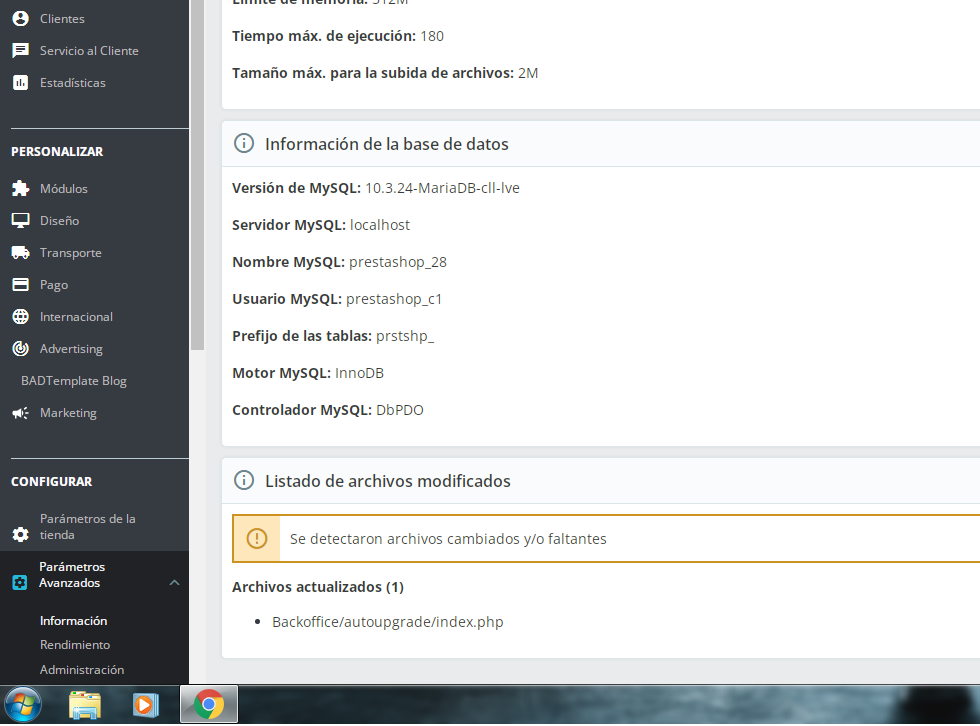The image size is (980, 726).
Task: Select Información submenu item
Action: click(x=74, y=620)
